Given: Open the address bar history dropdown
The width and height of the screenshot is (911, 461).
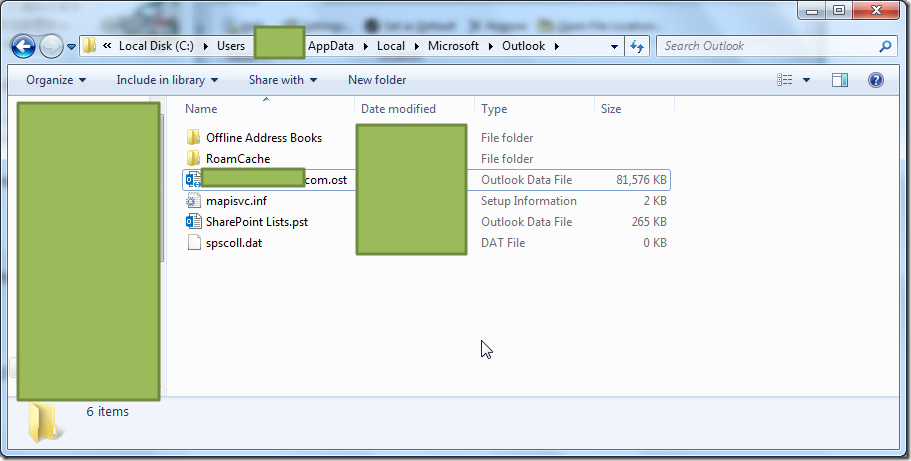Looking at the screenshot, I should (x=614, y=47).
